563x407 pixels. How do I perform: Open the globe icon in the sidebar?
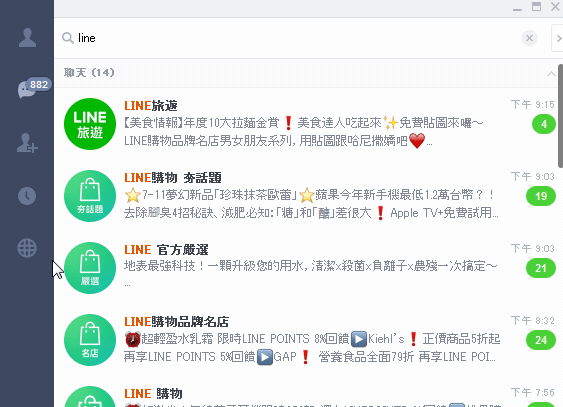click(x=27, y=248)
